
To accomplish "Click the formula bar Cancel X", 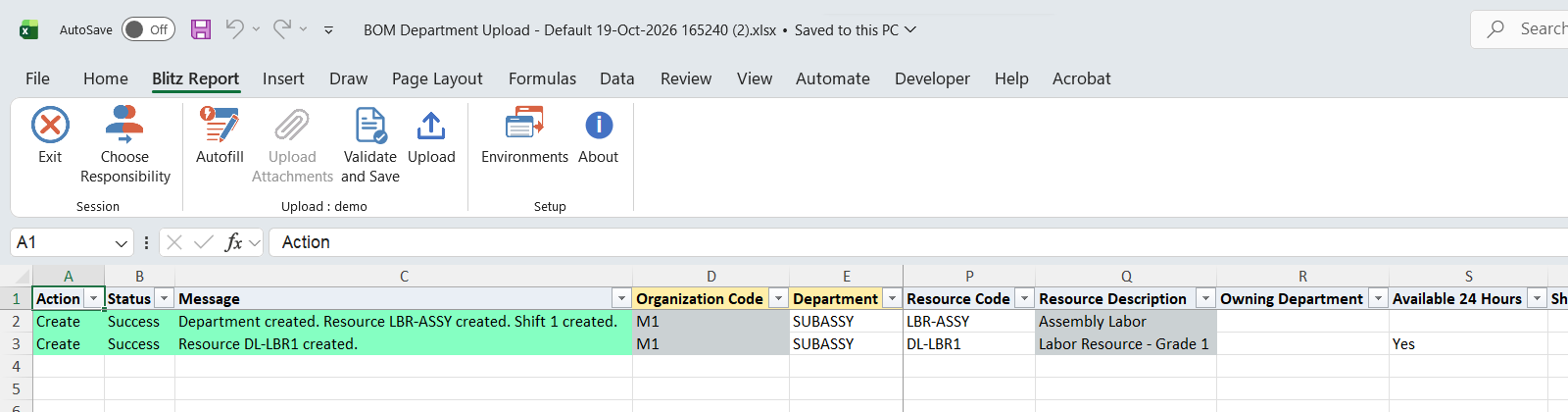I will click(174, 242).
